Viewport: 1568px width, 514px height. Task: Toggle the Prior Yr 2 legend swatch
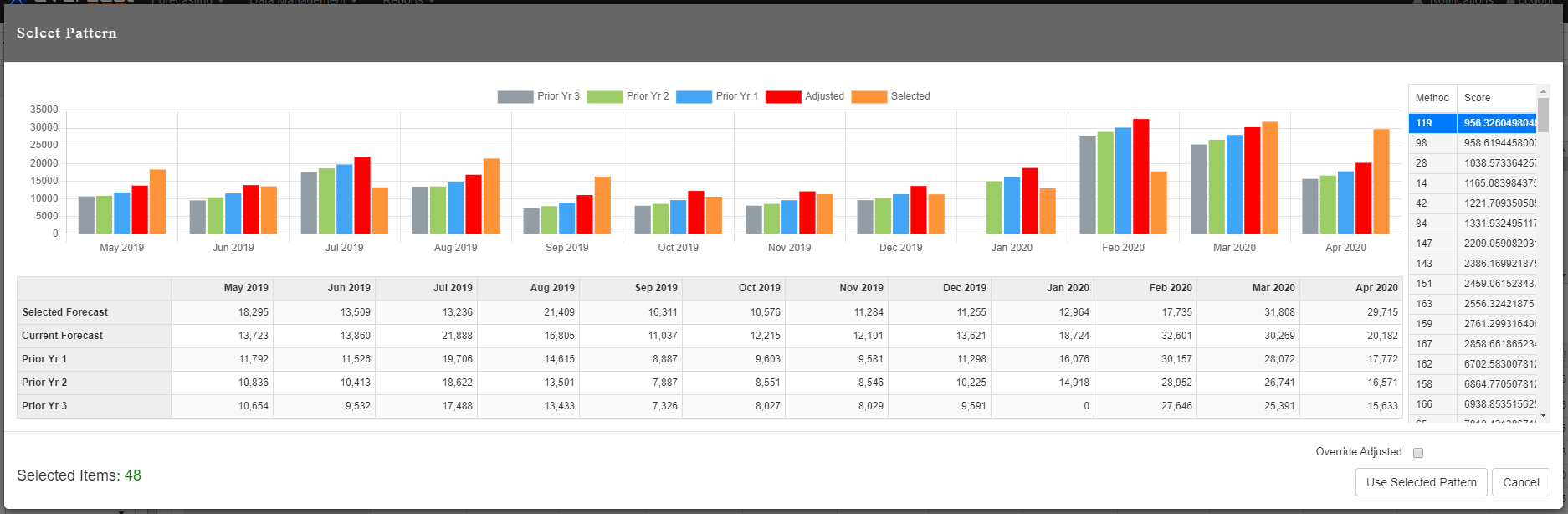click(x=604, y=97)
